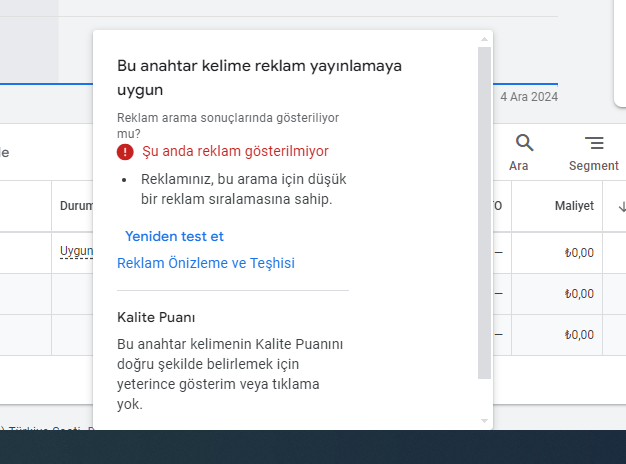Click the sort arrow next to Maliyet

point(622,206)
